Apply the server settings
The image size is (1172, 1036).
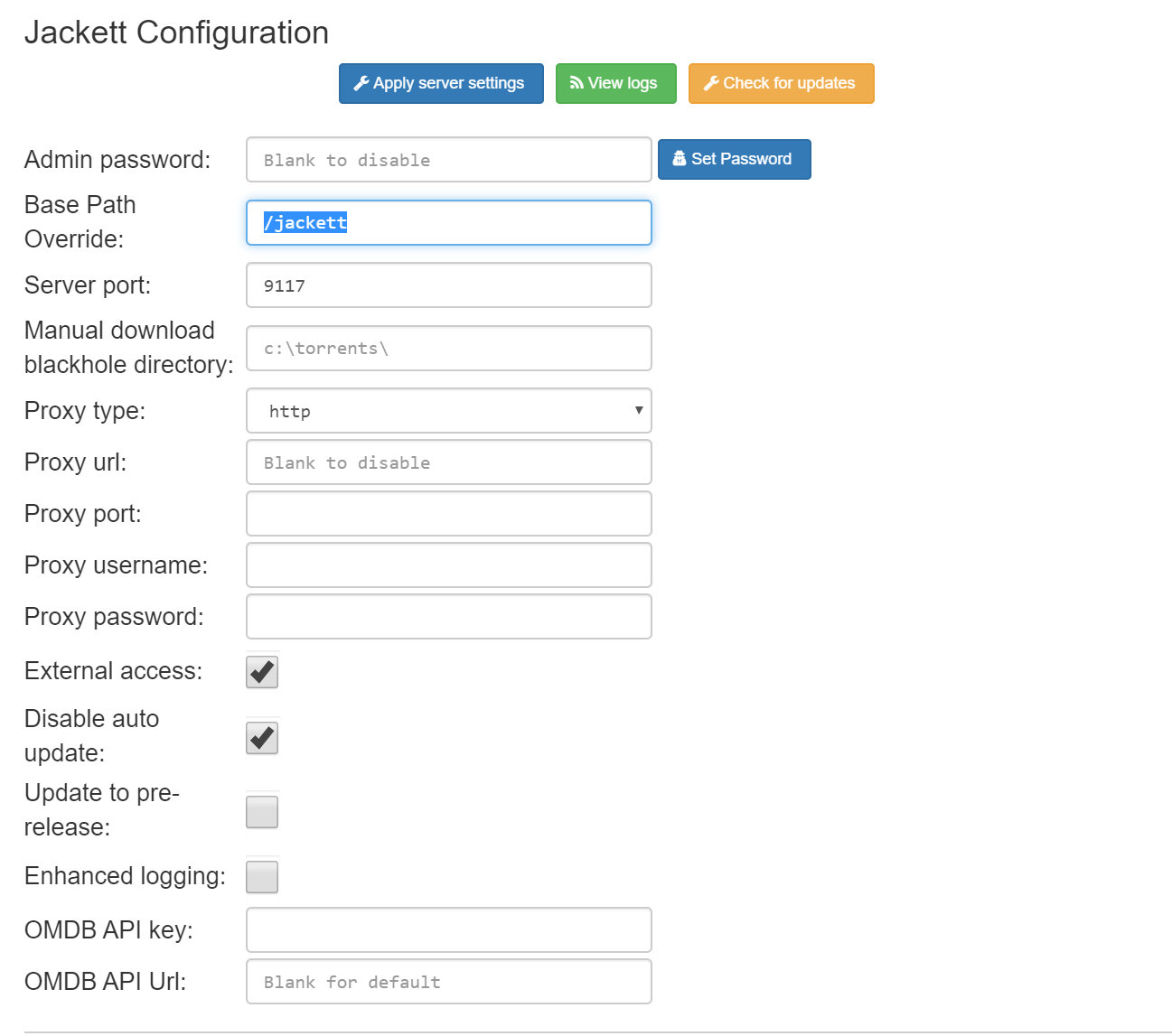coord(441,83)
